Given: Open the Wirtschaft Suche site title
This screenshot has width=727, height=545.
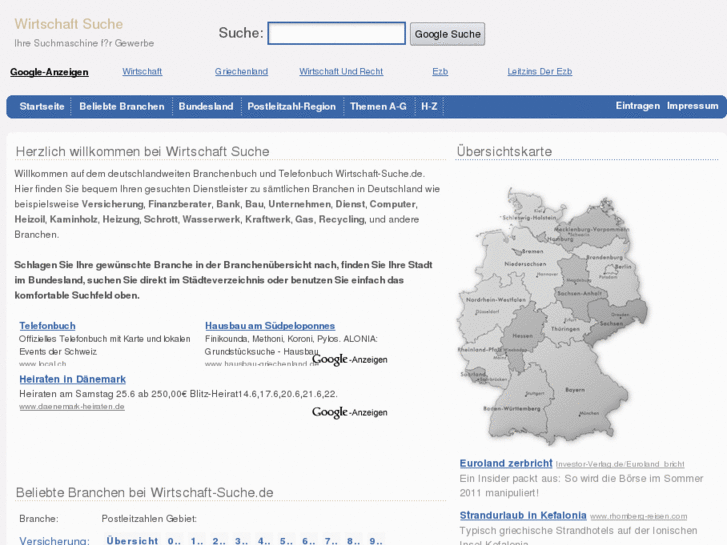Looking at the screenshot, I should coord(69,24).
